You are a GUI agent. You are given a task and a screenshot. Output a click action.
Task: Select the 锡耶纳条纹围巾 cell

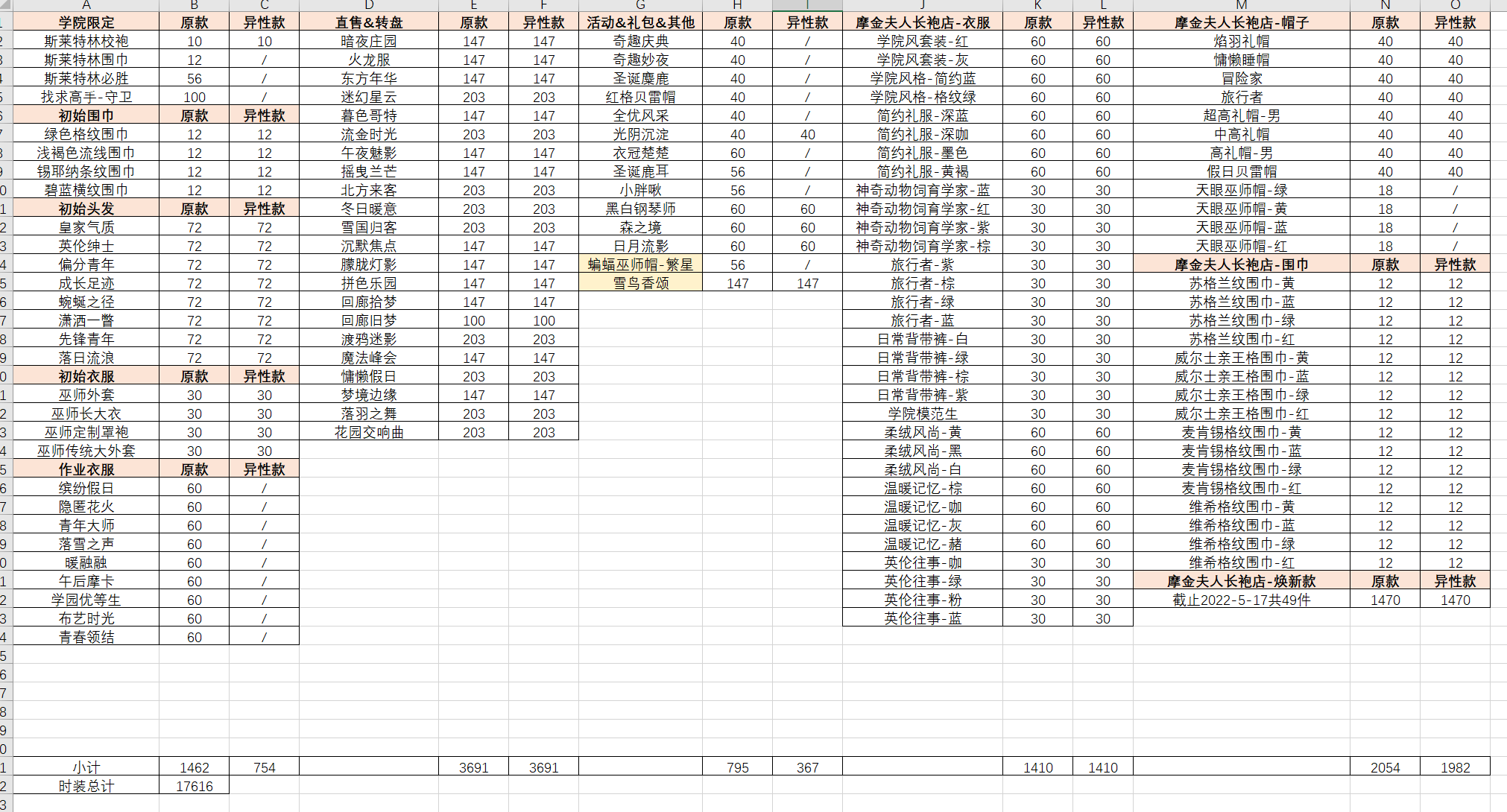click(86, 171)
